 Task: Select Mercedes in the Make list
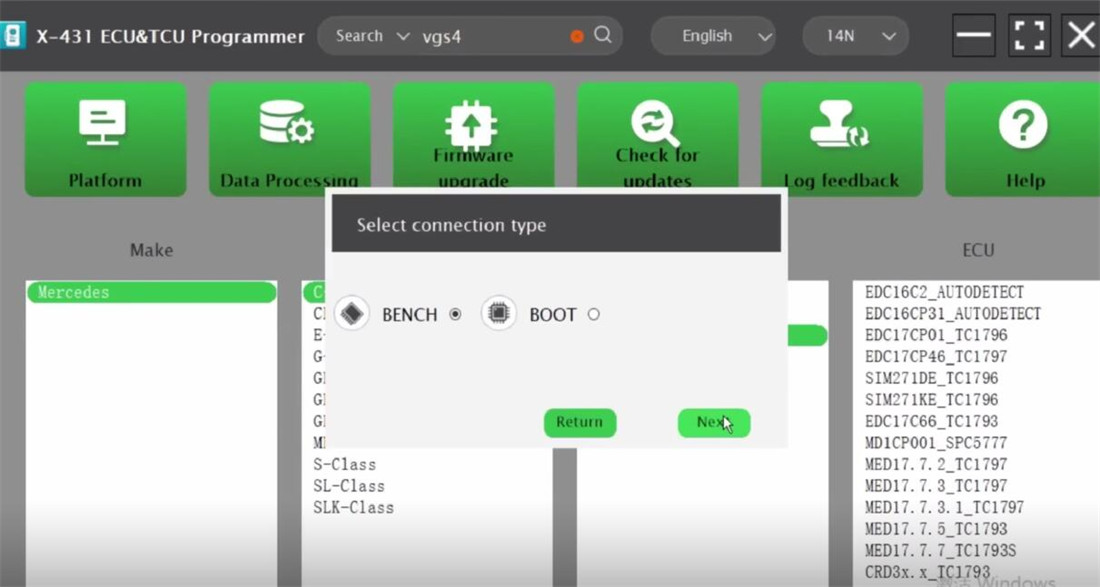click(151, 292)
